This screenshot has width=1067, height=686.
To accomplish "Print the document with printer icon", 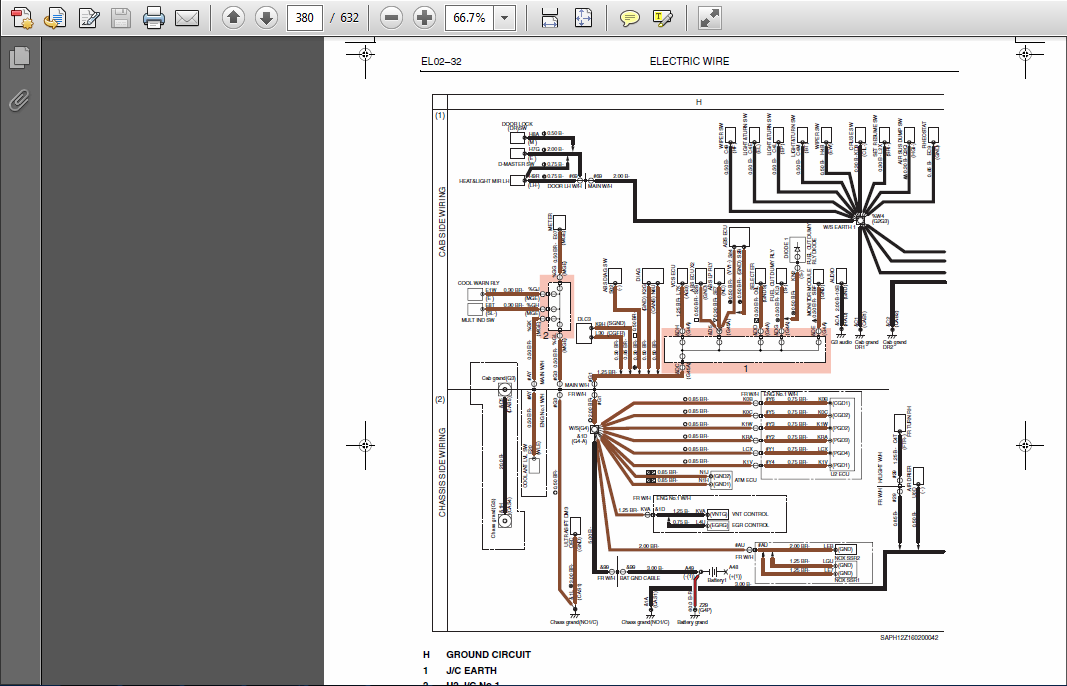I will pos(154,18).
